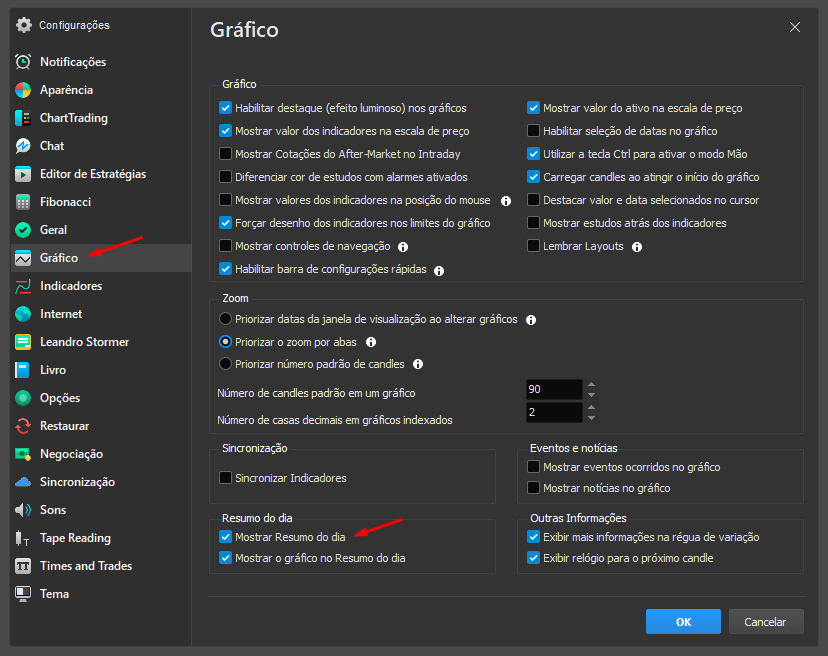Disable Habilitar destaque (efeito luminoso) checkbox
This screenshot has height=656, width=828.
[225, 108]
